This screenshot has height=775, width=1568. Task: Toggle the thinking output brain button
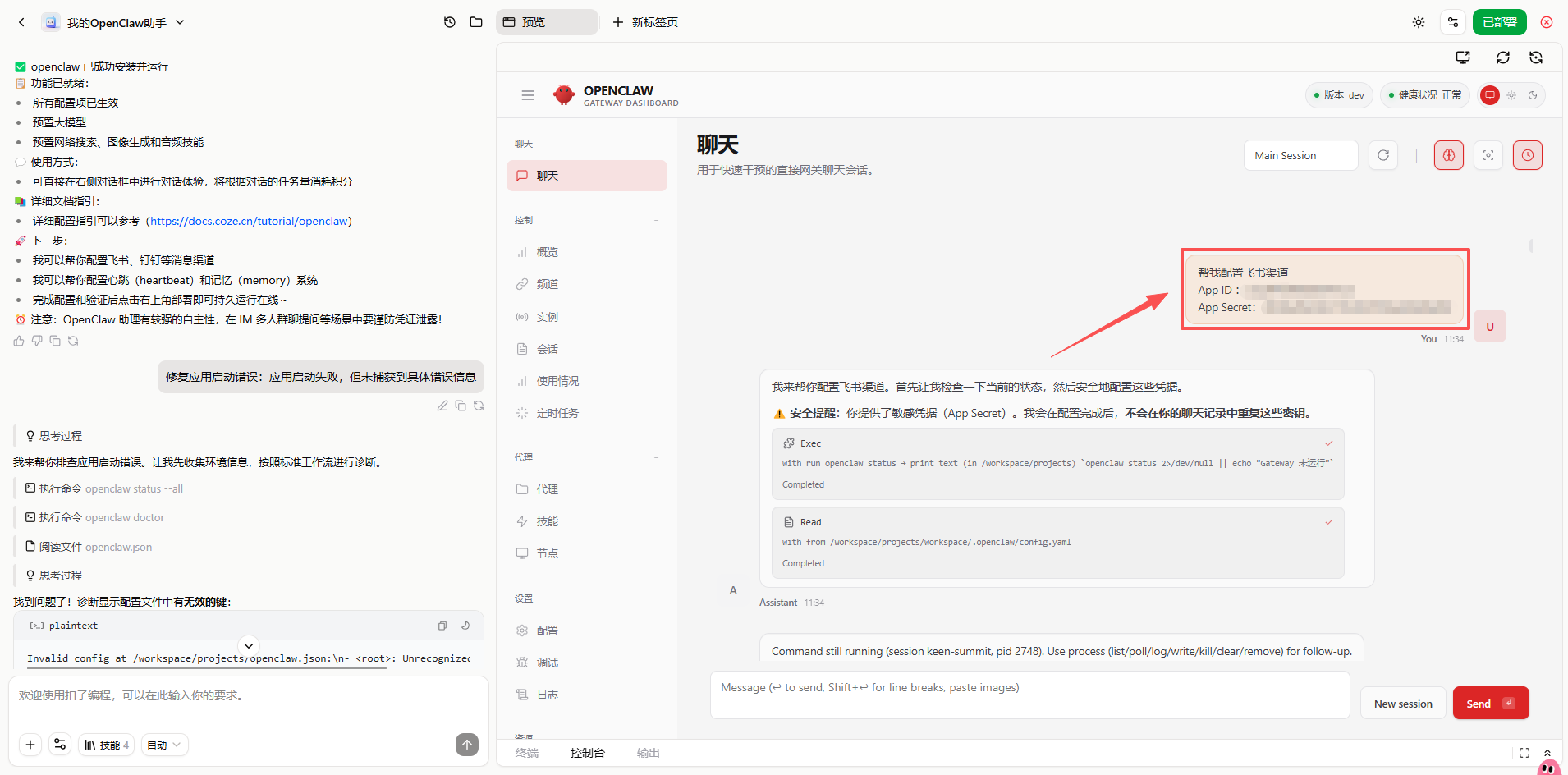click(x=1449, y=155)
